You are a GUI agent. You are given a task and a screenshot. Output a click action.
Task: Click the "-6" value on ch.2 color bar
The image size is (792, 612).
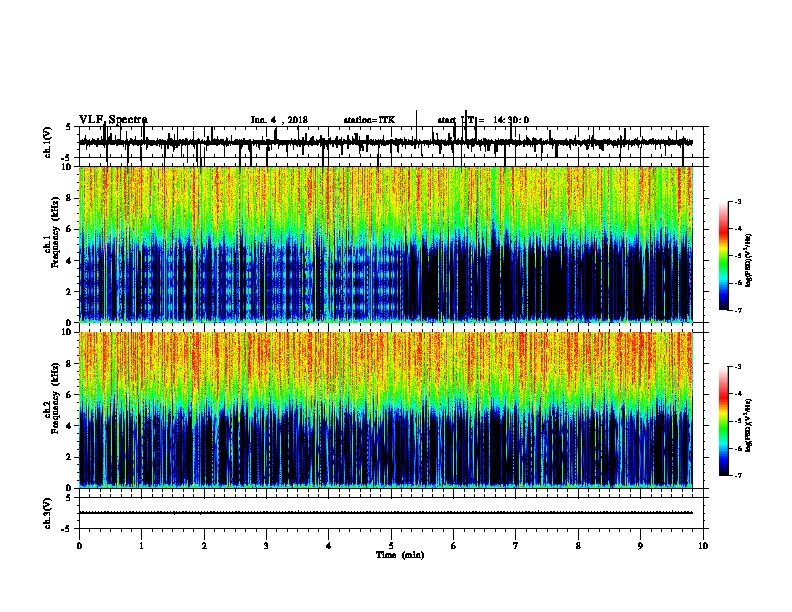(x=737, y=448)
